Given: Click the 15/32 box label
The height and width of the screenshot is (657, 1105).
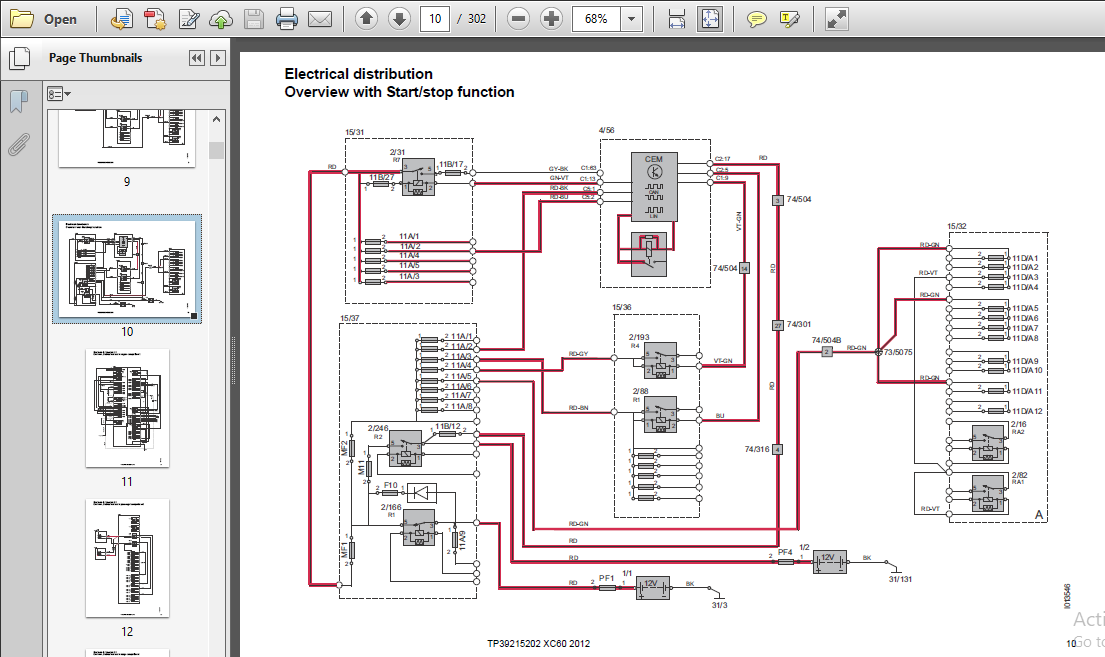Looking at the screenshot, I should 957,227.
